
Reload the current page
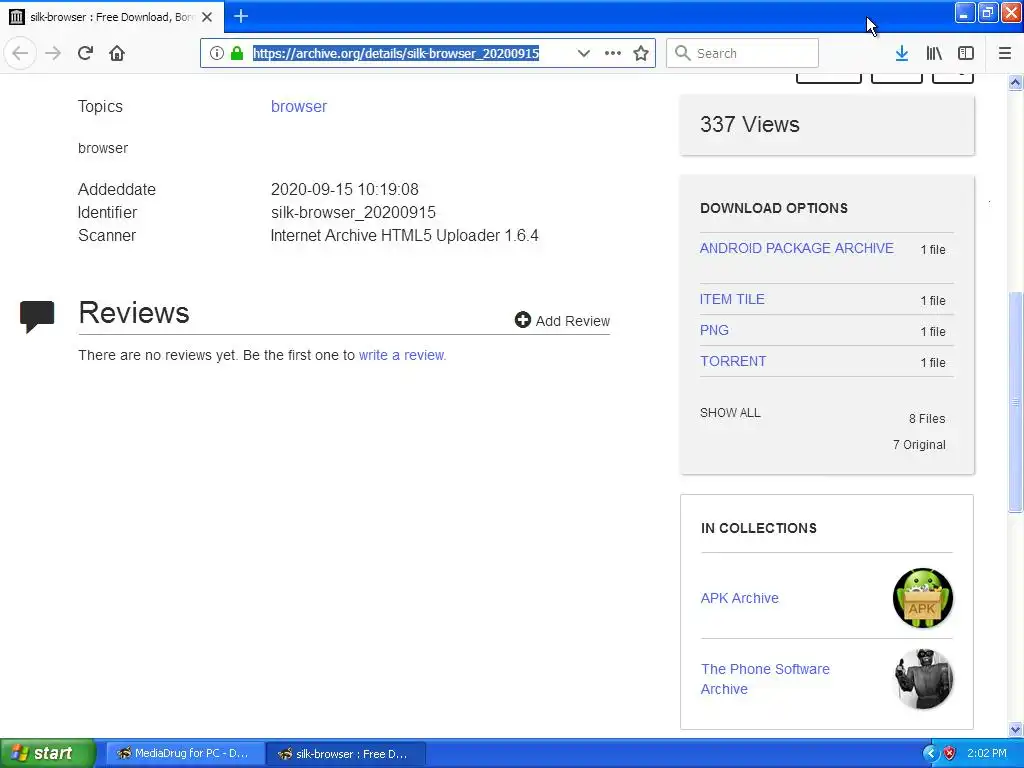click(85, 53)
